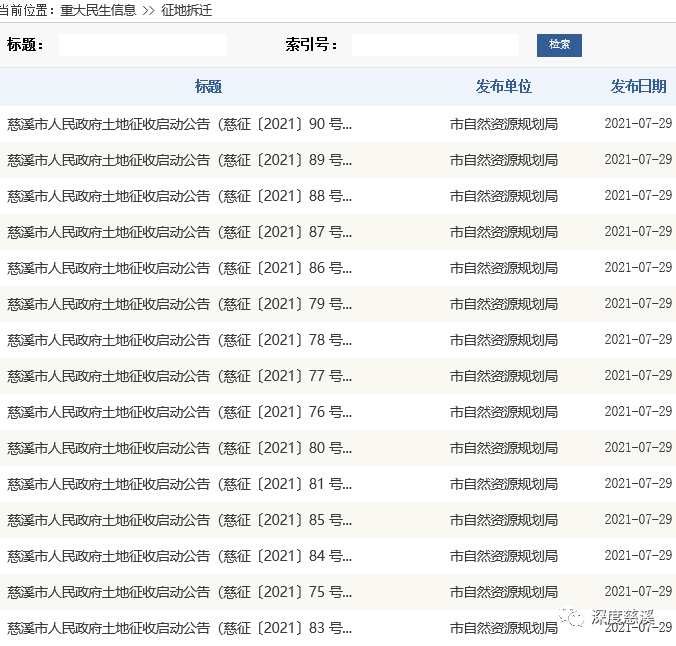Open announcement 慈征〔2021〕85号
Image resolution: width=676 pixels, height=646 pixels.
pyautogui.click(x=179, y=520)
